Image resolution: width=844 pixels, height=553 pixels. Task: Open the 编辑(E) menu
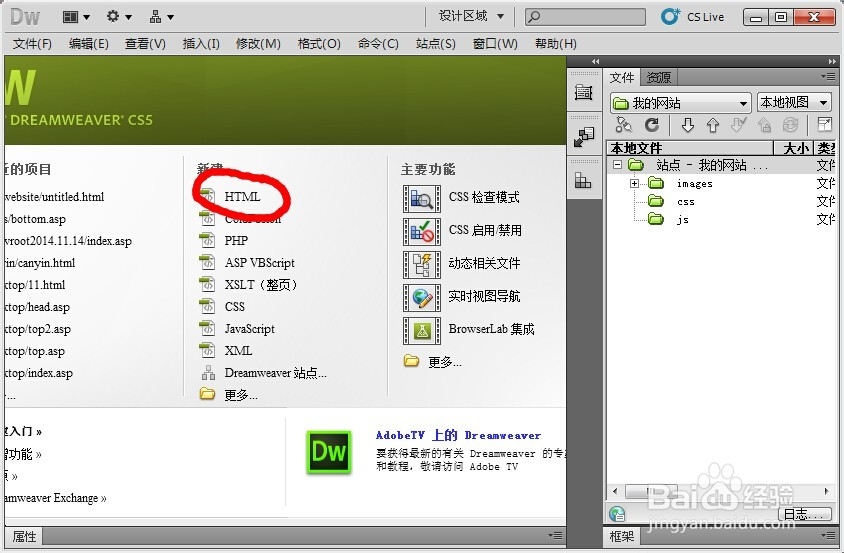tap(89, 44)
